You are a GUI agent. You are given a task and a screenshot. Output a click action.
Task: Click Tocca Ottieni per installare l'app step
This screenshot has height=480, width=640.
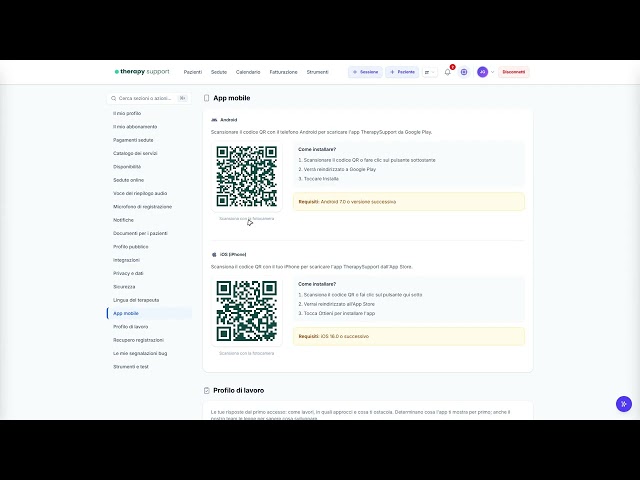tap(336, 313)
